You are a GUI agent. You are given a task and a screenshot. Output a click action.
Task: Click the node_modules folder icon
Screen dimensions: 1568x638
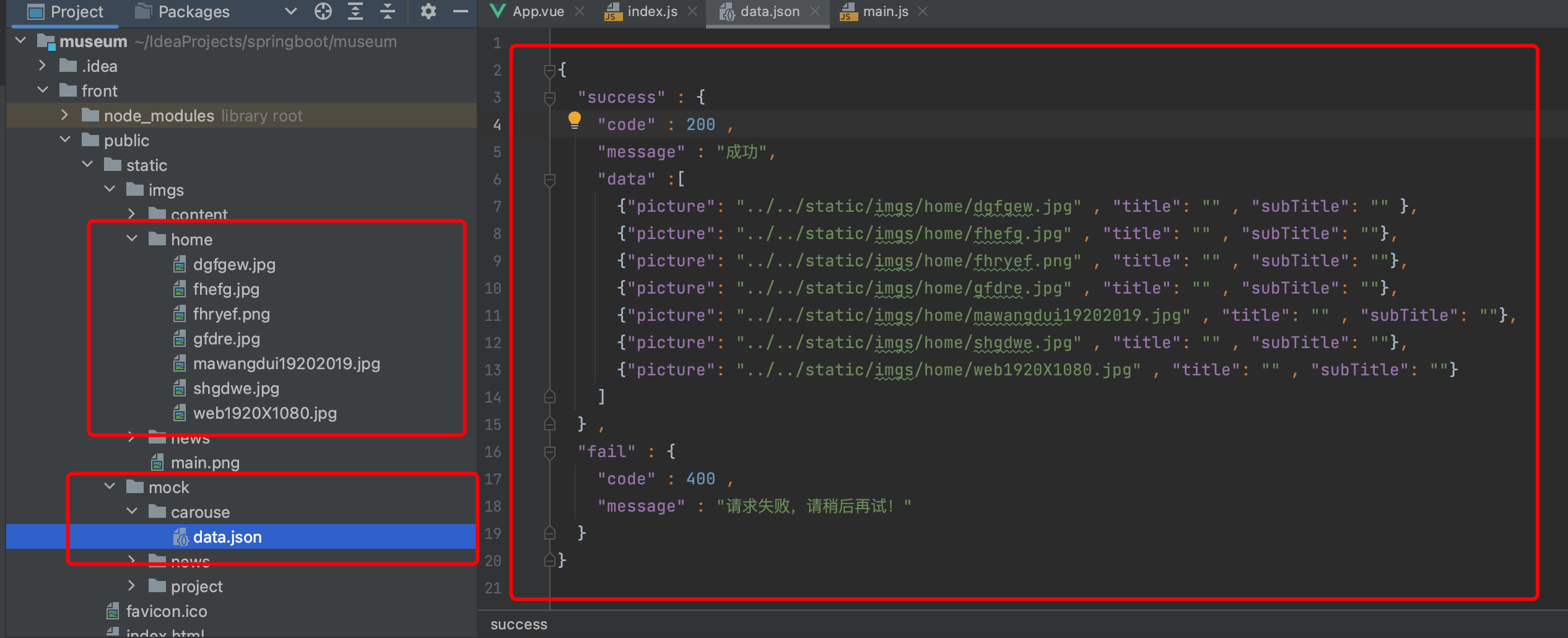[x=90, y=115]
